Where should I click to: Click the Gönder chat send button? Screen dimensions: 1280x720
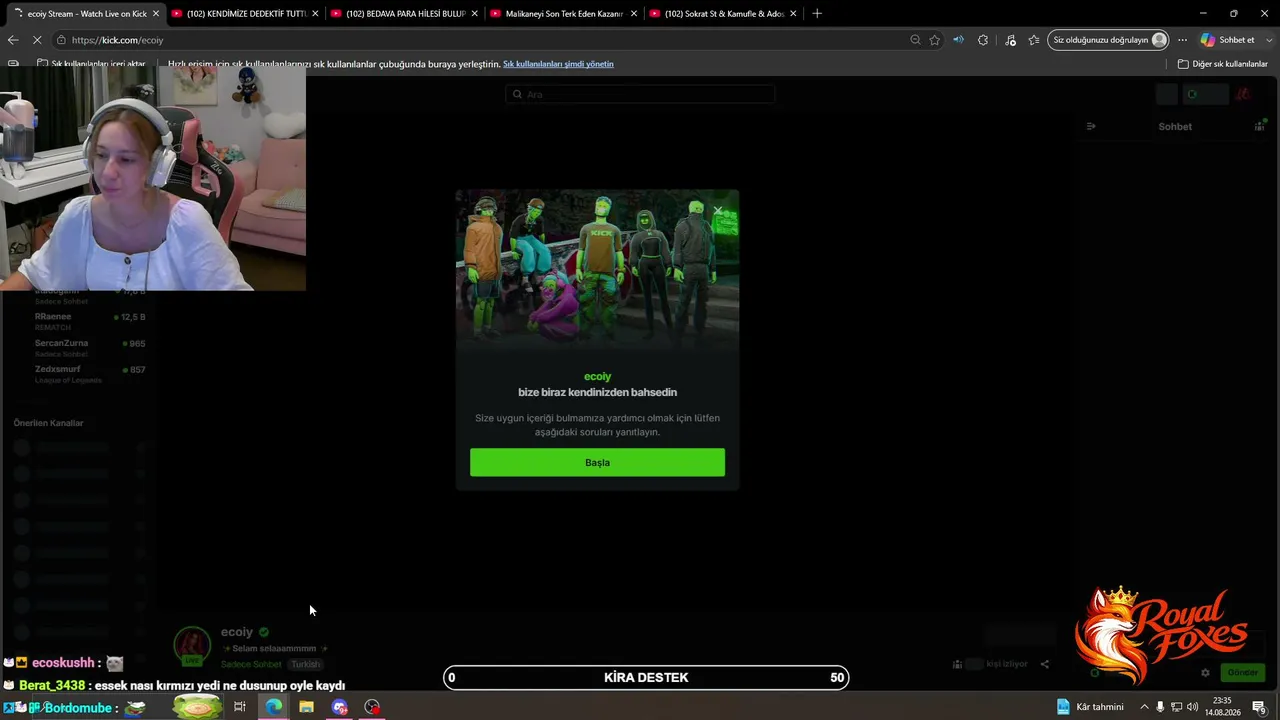(x=1242, y=673)
